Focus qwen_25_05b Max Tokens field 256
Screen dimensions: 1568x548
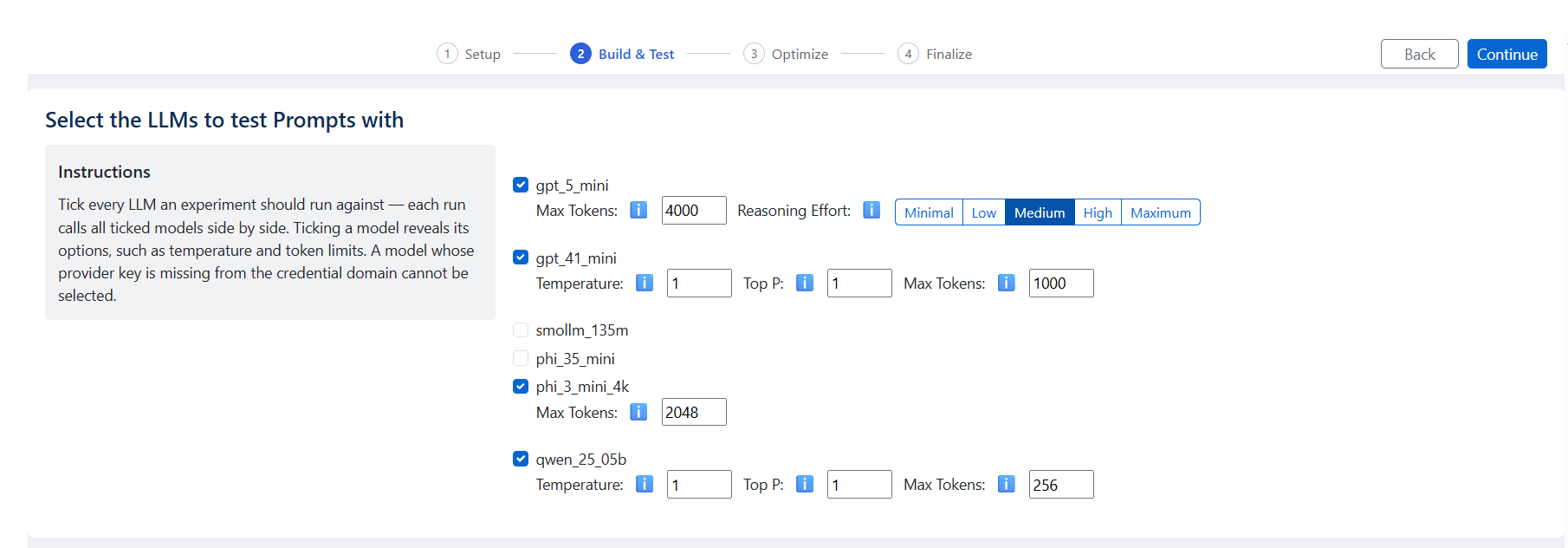coord(1061,485)
